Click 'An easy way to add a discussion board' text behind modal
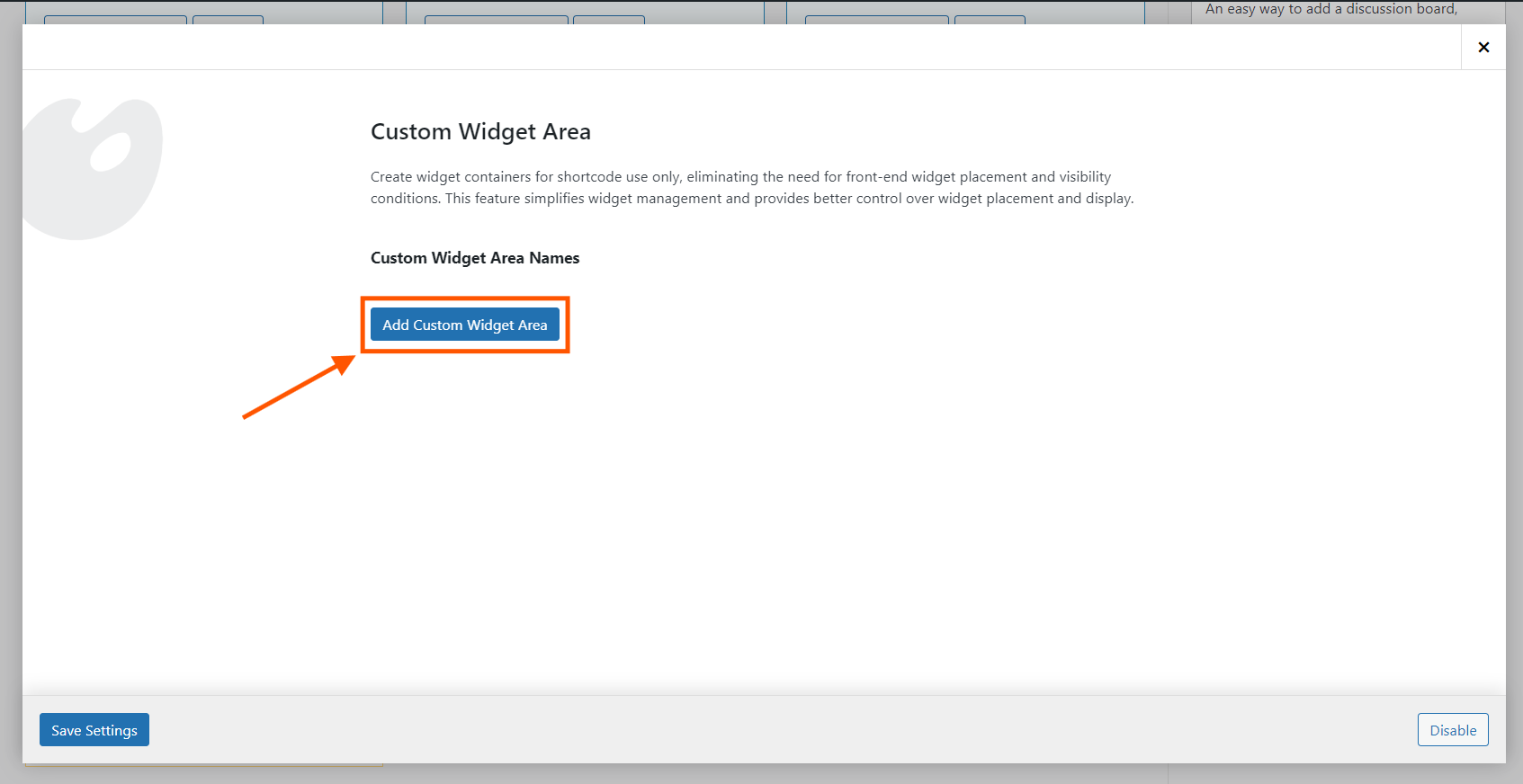1523x784 pixels. [x=1330, y=9]
